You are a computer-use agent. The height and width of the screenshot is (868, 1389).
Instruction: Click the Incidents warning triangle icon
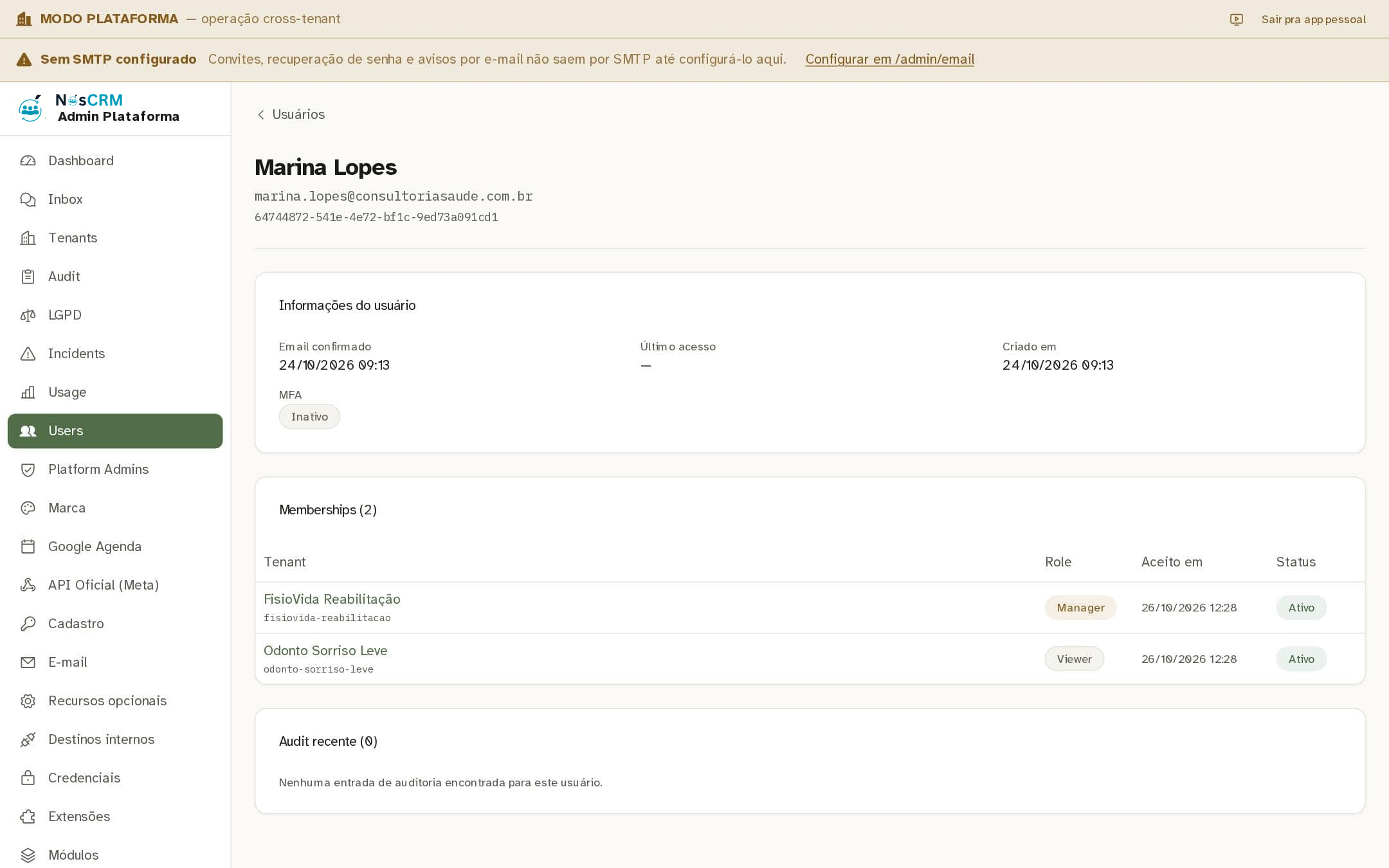[x=28, y=354]
